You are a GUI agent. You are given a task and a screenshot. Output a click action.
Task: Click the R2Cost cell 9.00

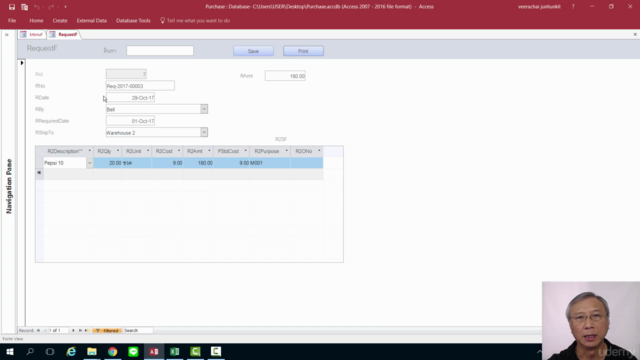pos(167,163)
